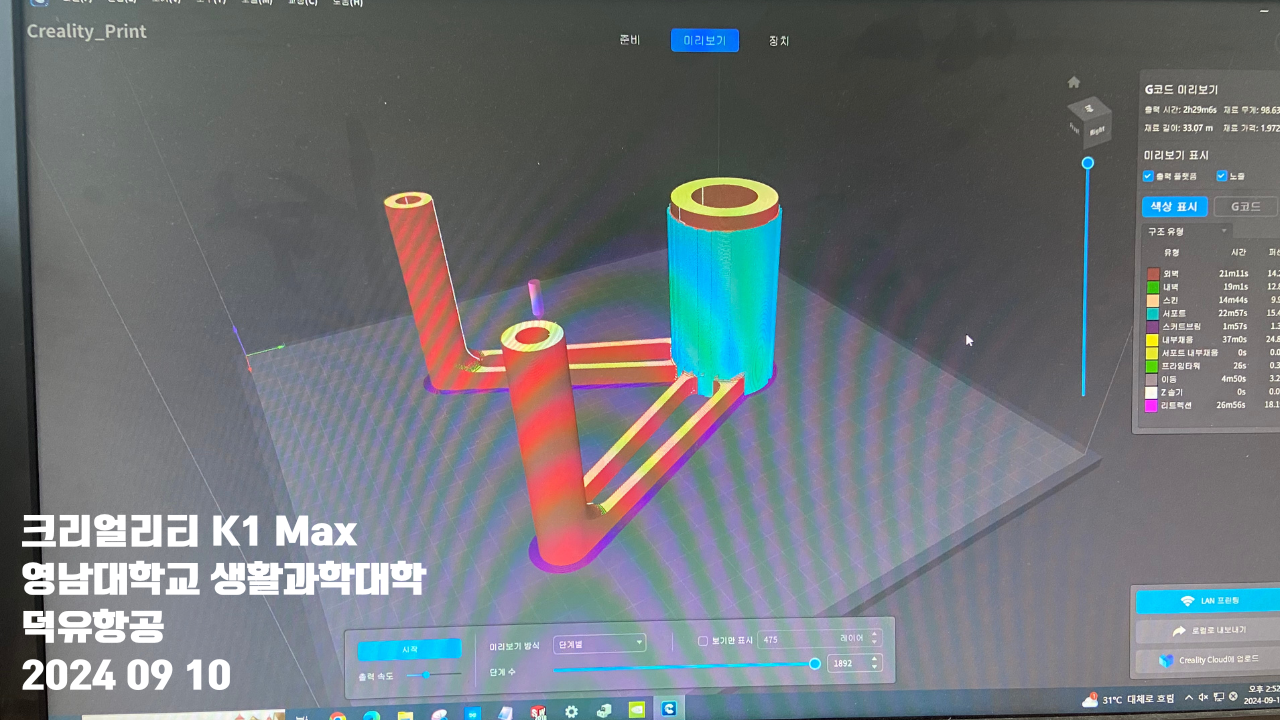
Task: Click the network tray icon
Action: (1218, 696)
